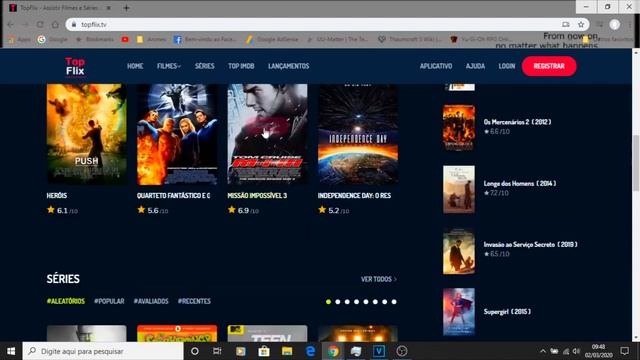640x360 pixels.
Task: Click the browser home icon
Action: click(x=55, y=24)
